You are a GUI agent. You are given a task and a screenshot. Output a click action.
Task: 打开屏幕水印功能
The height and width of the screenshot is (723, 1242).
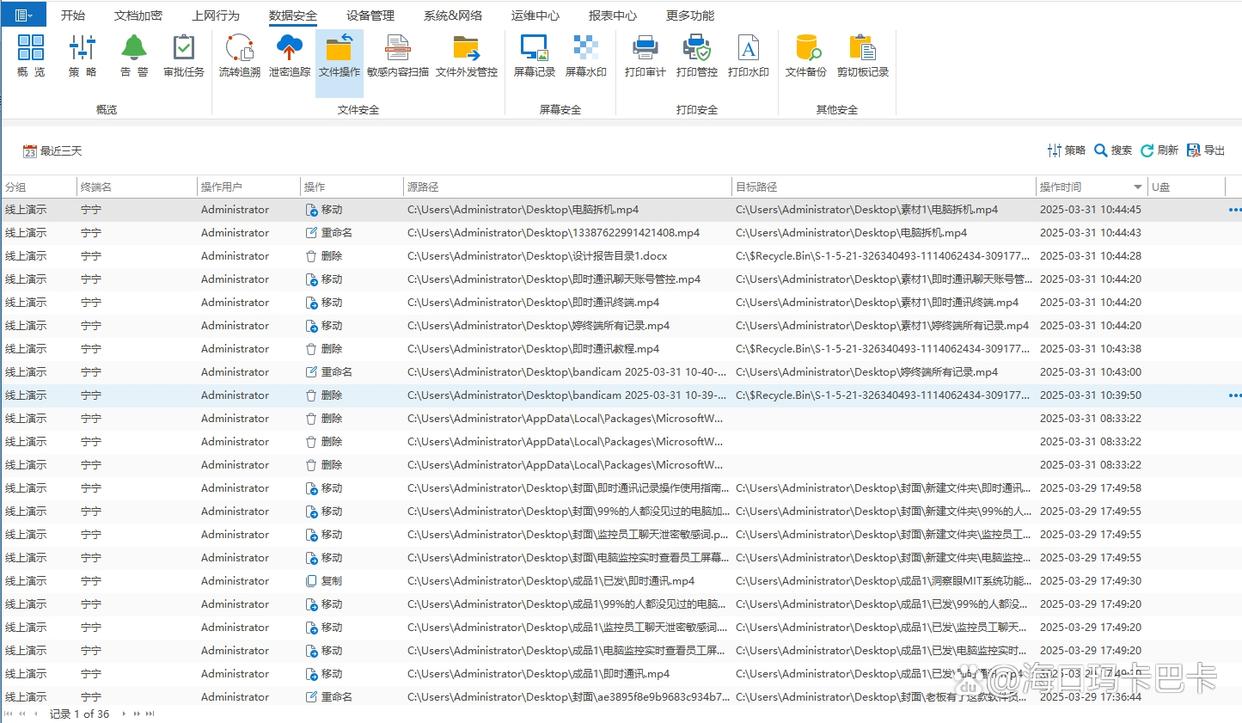coord(585,55)
